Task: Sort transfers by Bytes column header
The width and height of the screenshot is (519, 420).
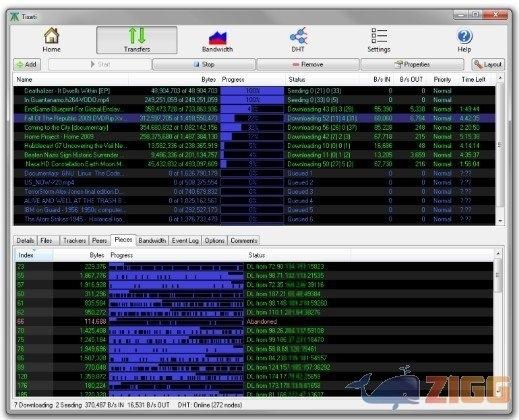Action: [x=174, y=79]
